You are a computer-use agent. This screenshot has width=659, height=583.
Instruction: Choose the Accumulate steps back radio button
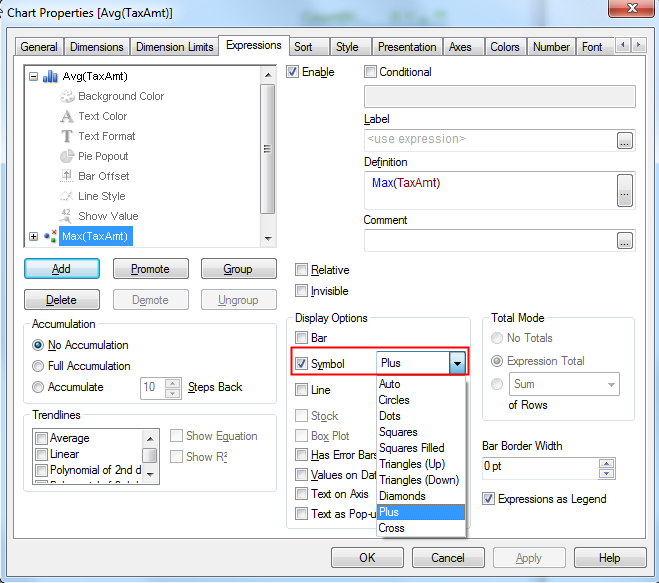[x=38, y=387]
